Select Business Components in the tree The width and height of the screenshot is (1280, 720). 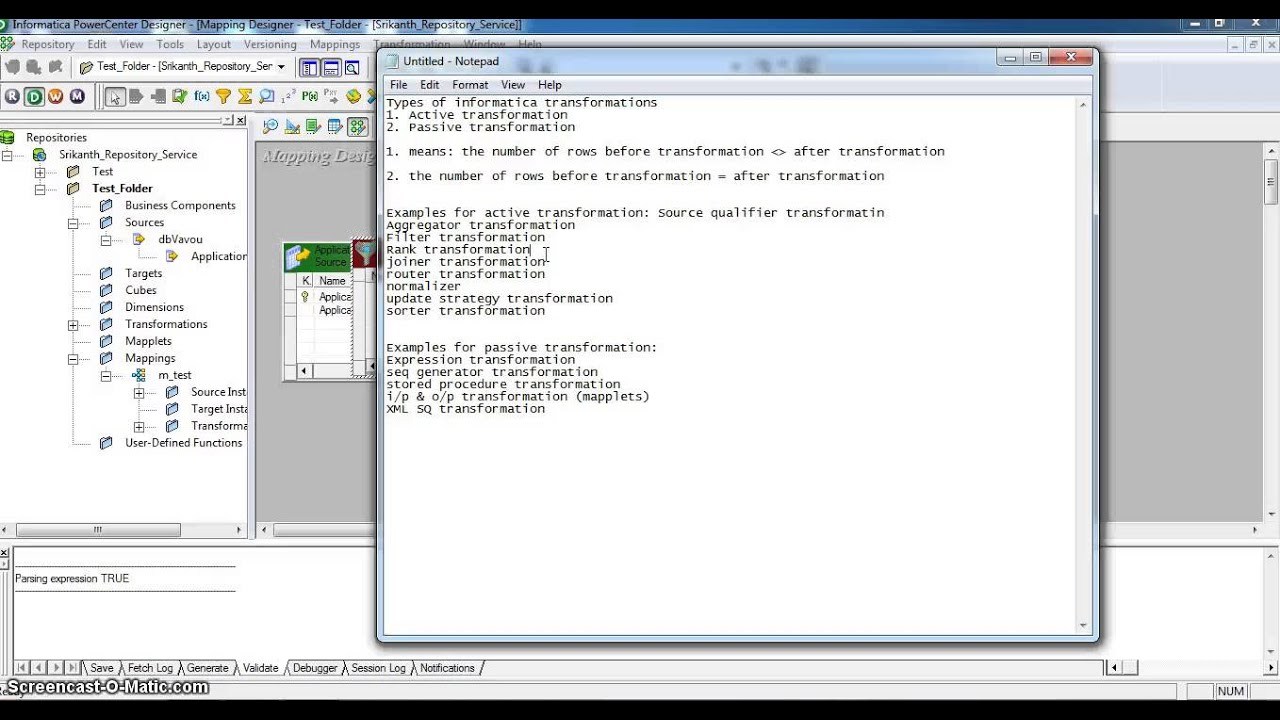180,206
